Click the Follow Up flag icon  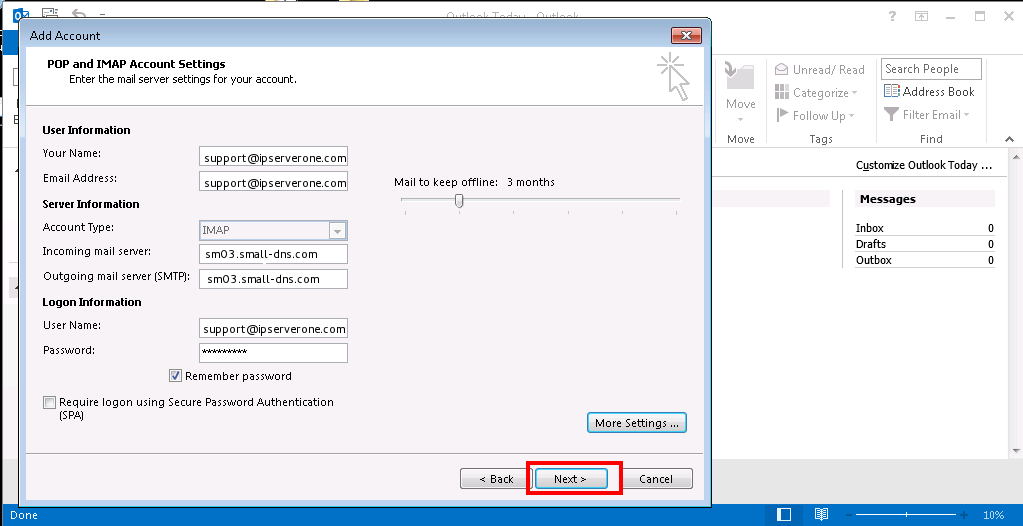pos(782,115)
